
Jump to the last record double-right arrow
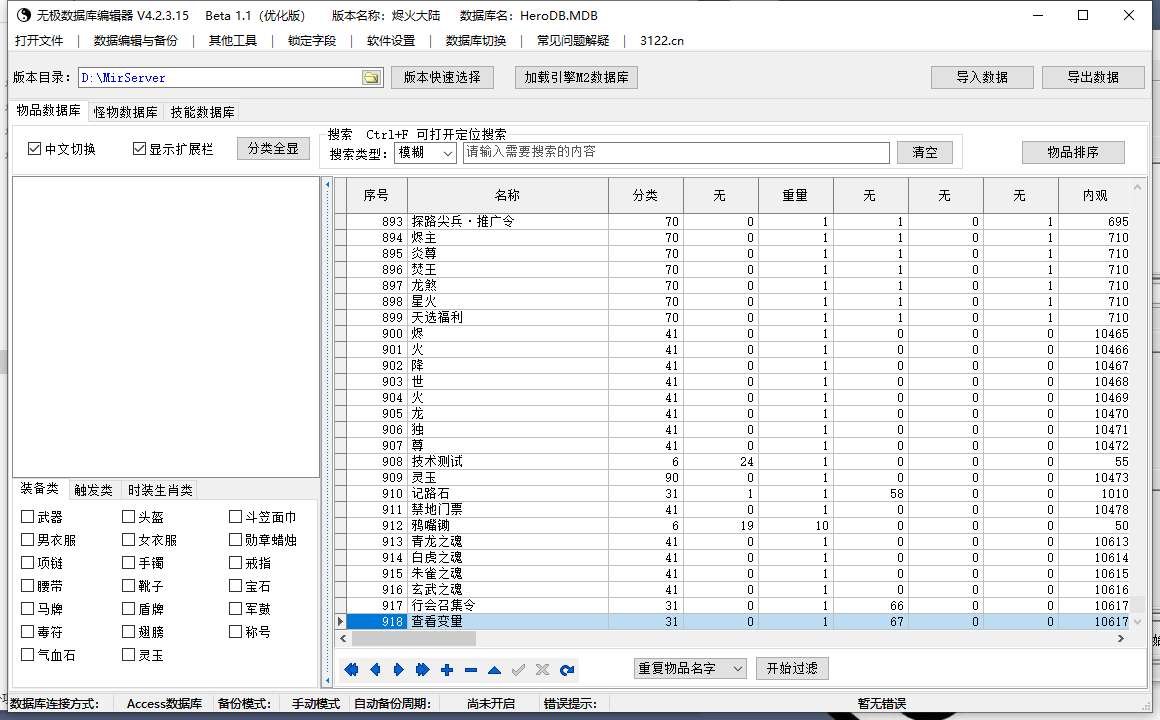422,670
